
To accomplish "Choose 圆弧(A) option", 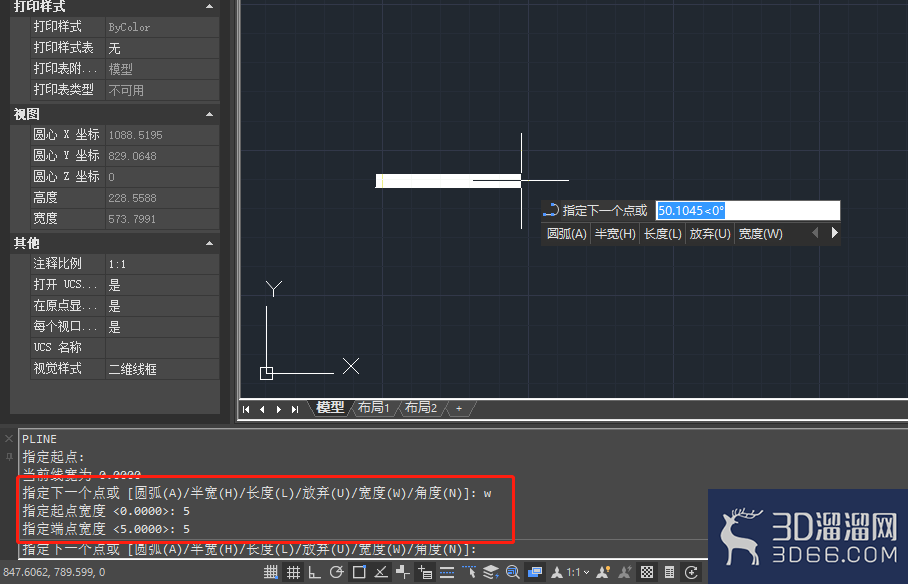I will 566,234.
